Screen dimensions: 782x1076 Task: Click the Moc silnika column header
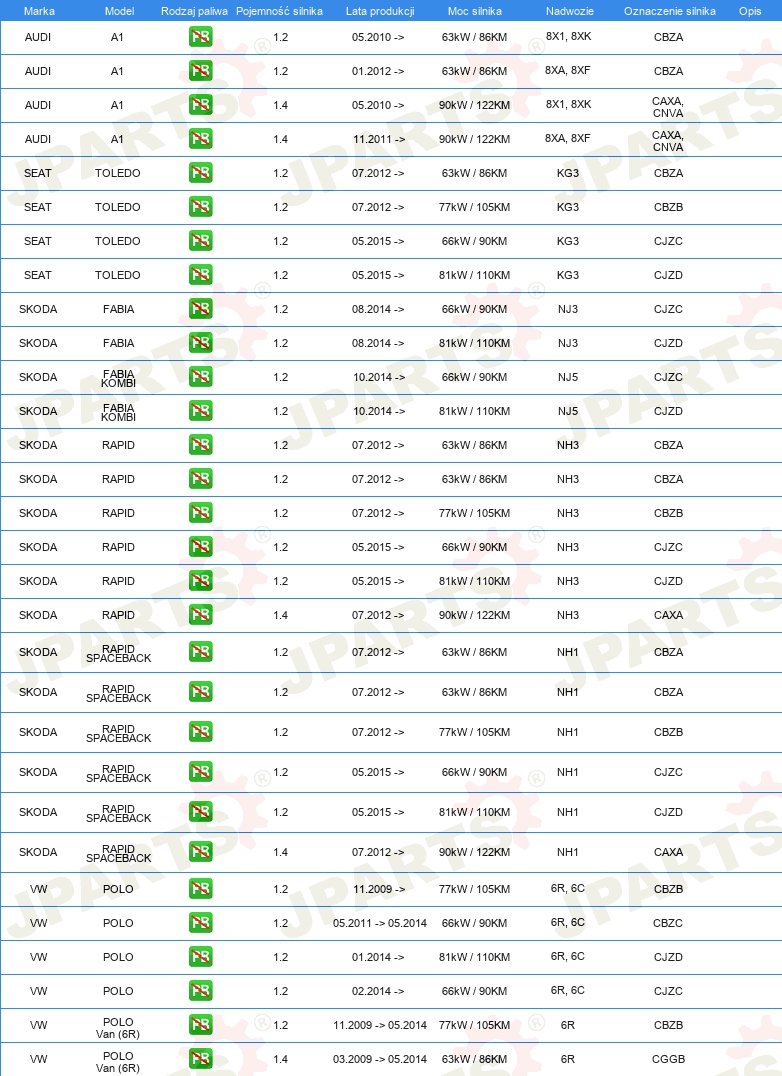tap(475, 11)
